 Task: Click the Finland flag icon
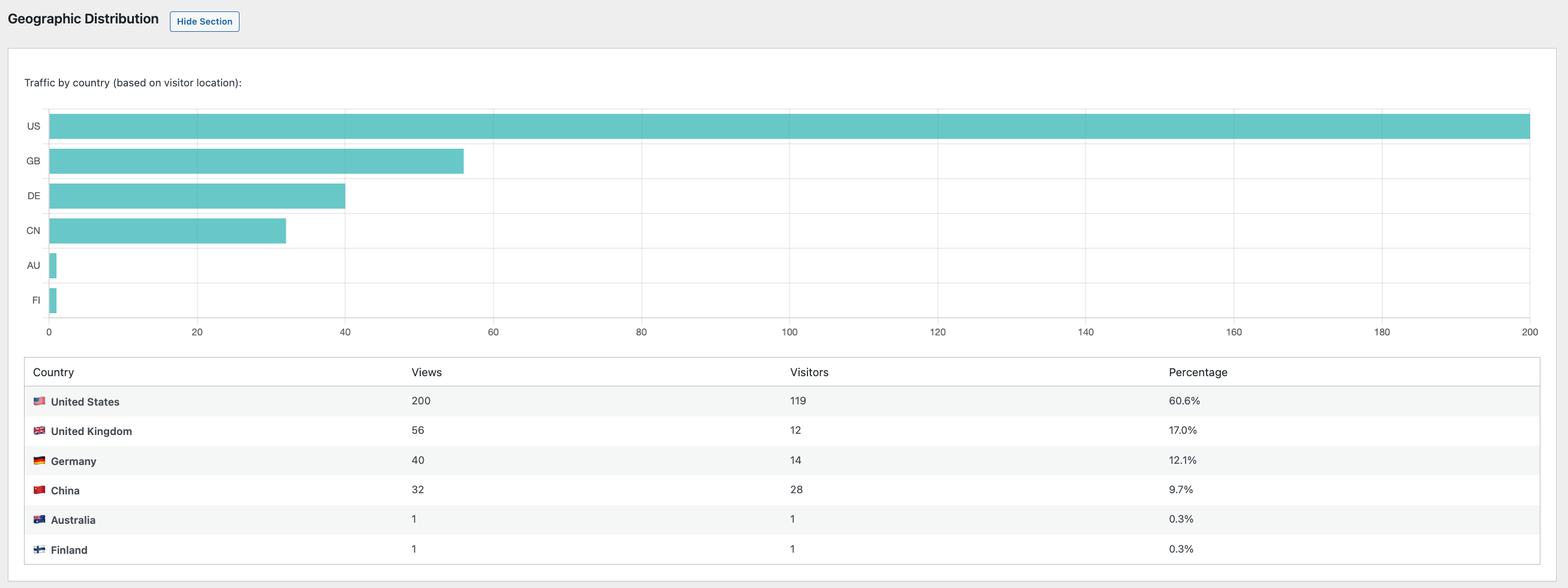click(x=40, y=549)
